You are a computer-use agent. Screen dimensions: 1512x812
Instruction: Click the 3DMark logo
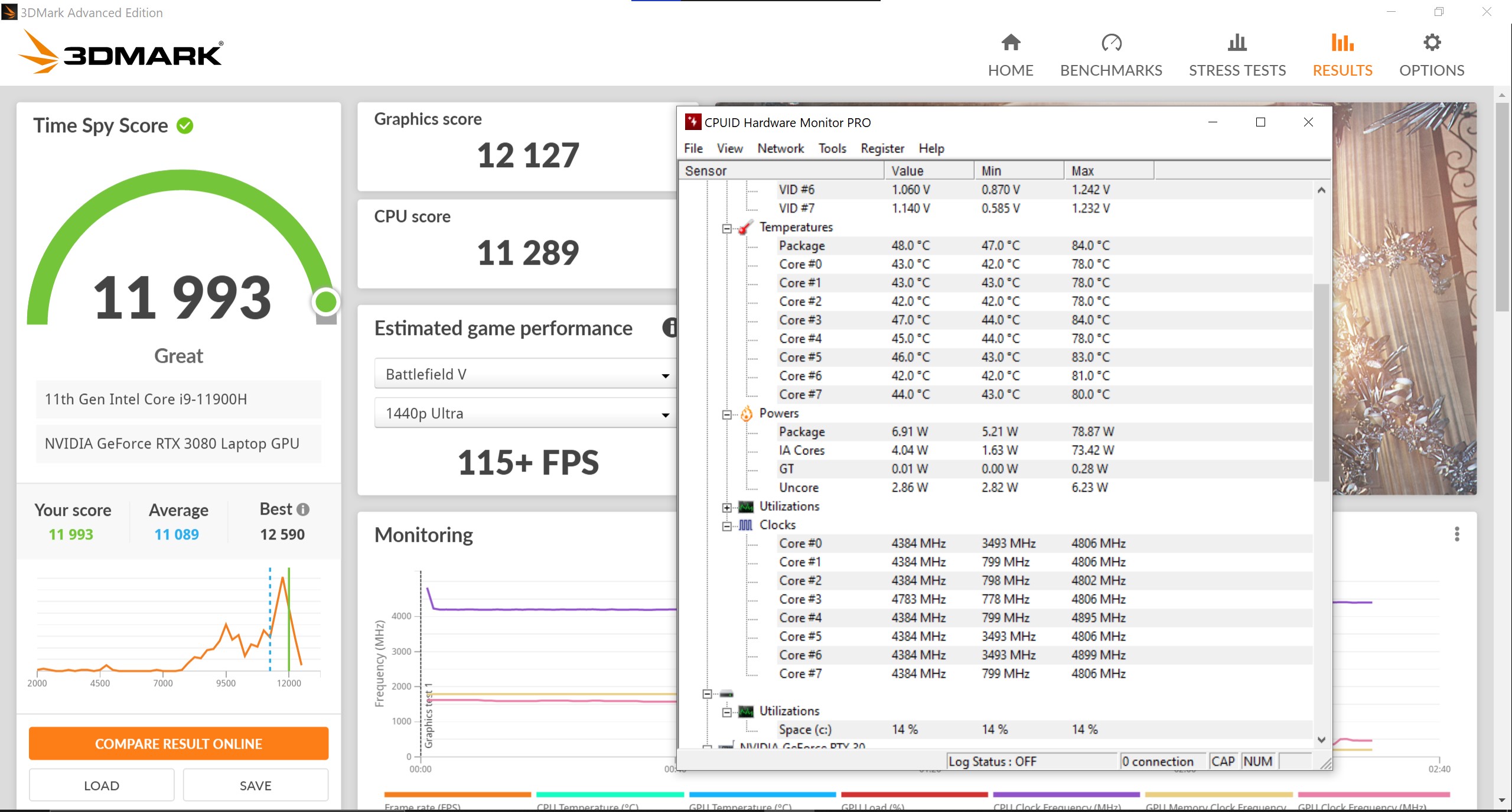click(121, 52)
